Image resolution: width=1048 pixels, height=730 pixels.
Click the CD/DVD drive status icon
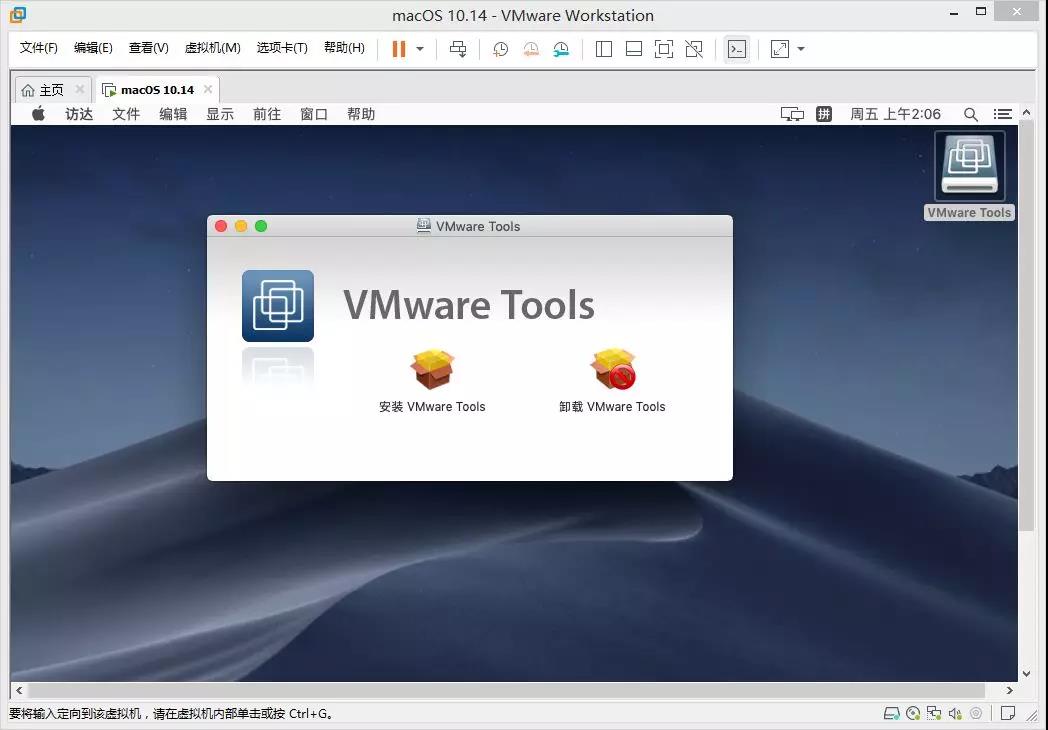[913, 714]
